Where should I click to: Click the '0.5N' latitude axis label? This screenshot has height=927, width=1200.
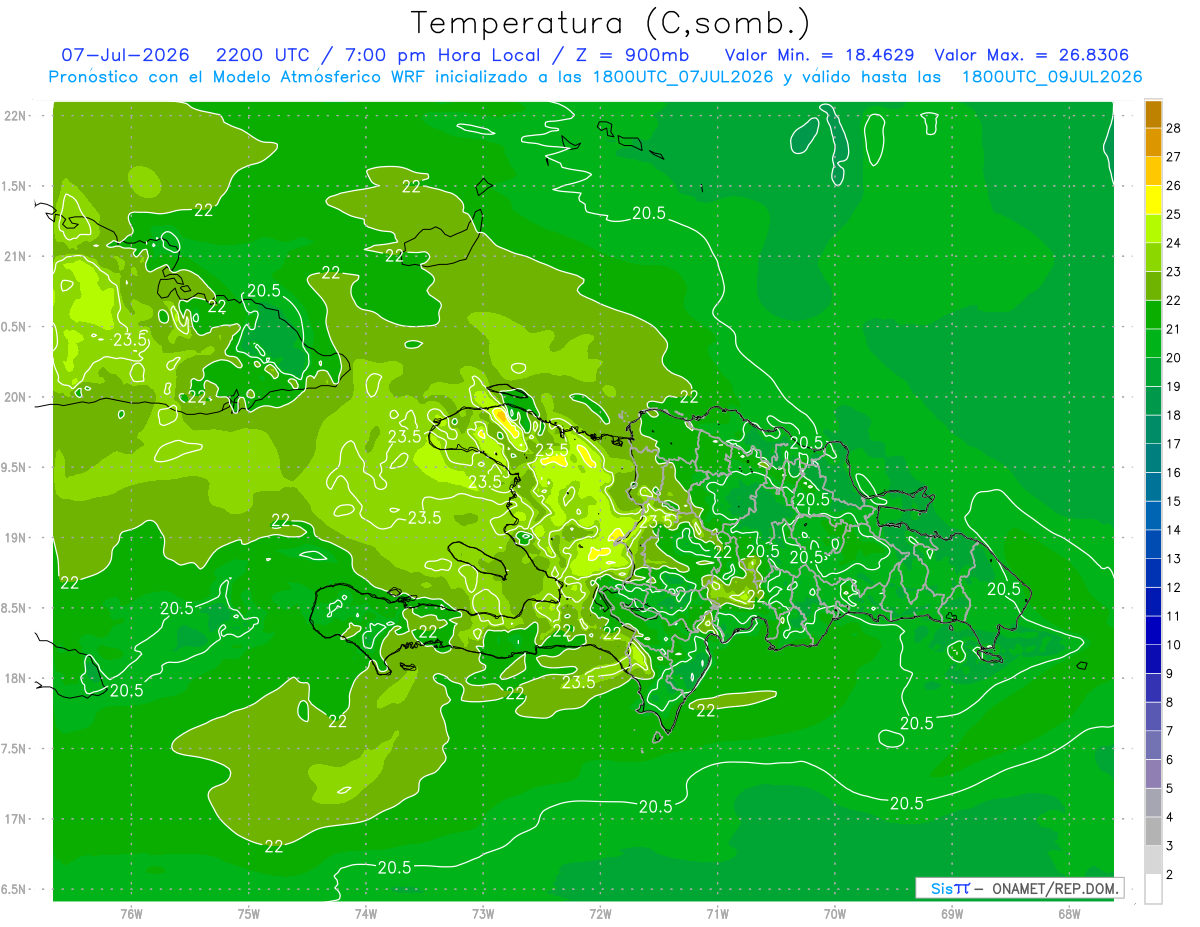coord(15,327)
